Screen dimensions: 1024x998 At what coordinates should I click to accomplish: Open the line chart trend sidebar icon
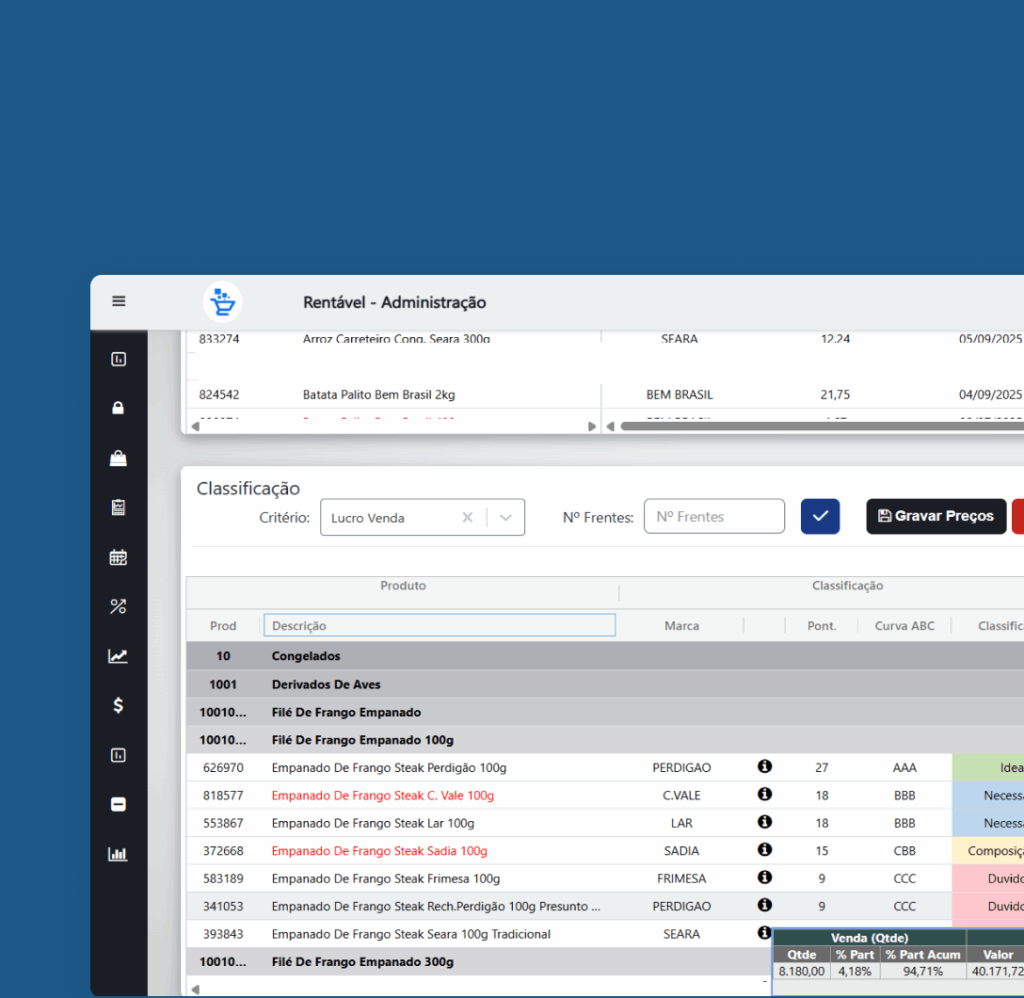118,656
